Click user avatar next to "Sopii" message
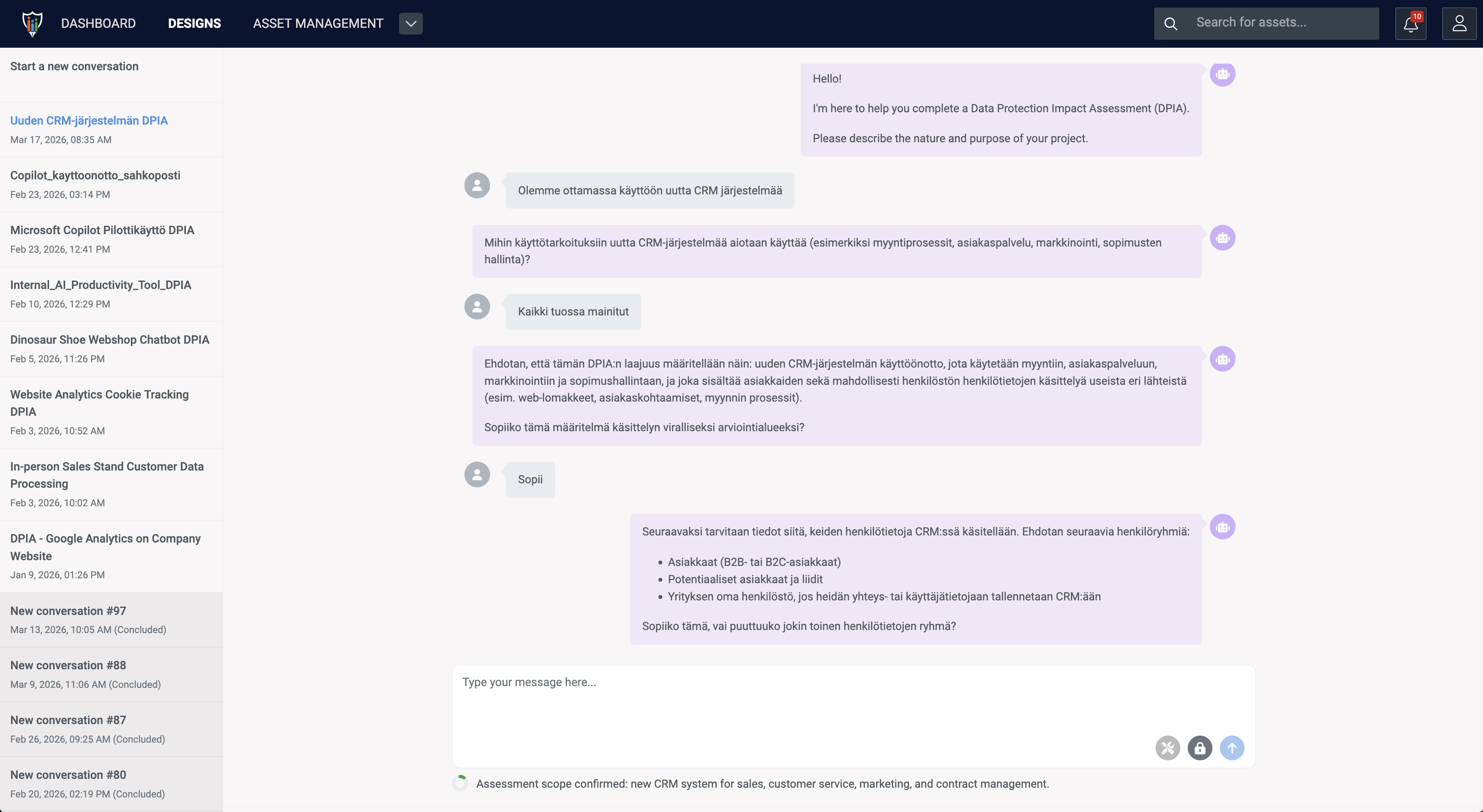The image size is (1483, 812). [x=477, y=475]
